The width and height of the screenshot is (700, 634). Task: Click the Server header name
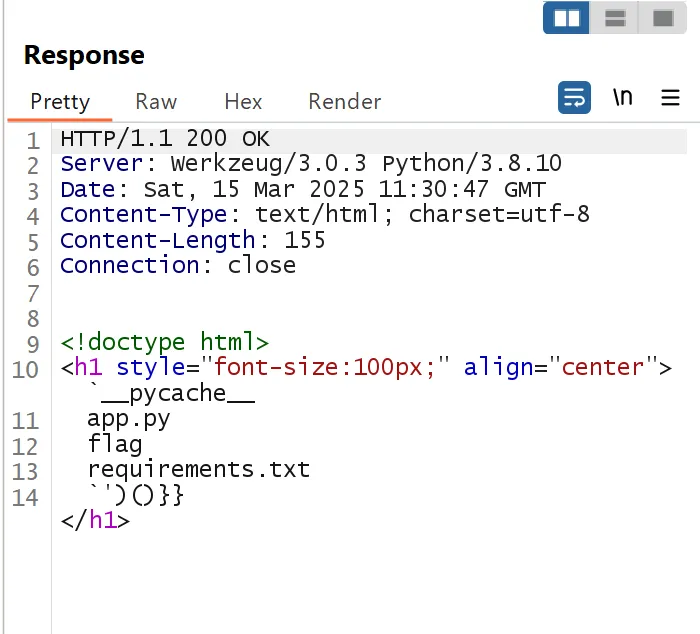pyautogui.click(x=95, y=164)
